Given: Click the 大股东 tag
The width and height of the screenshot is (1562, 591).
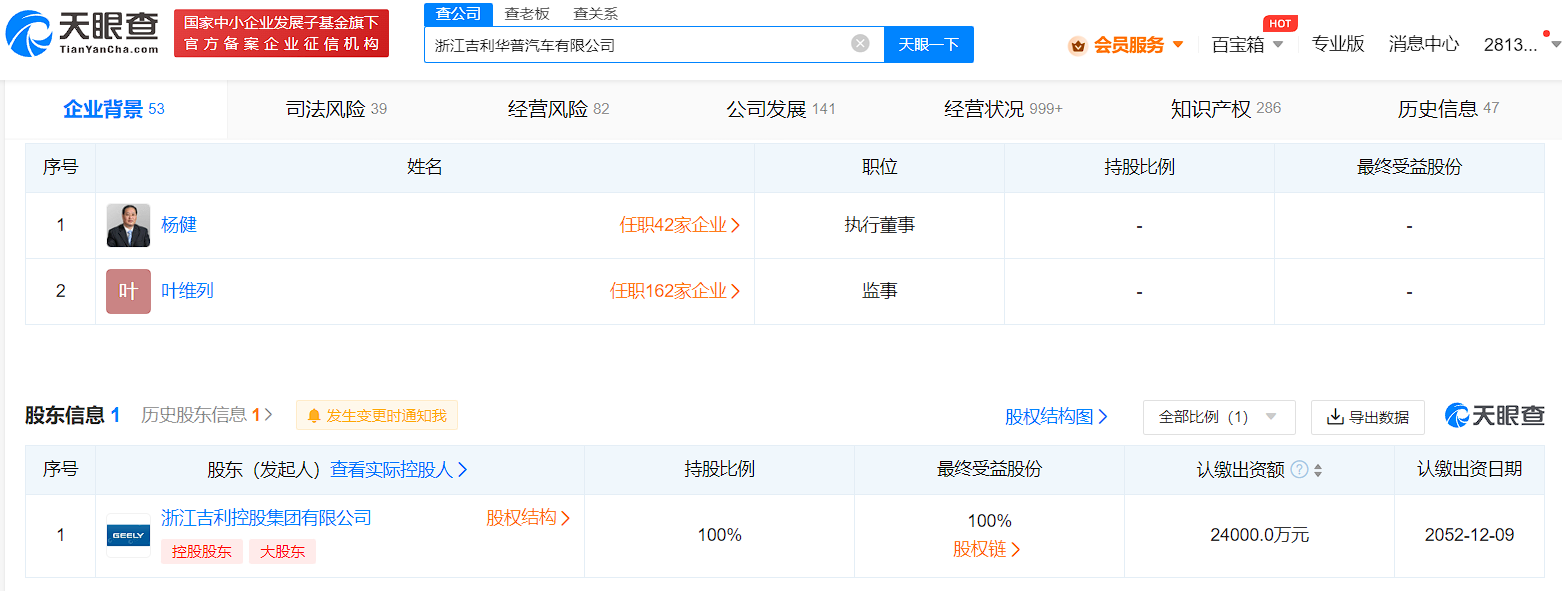Looking at the screenshot, I should 282,551.
